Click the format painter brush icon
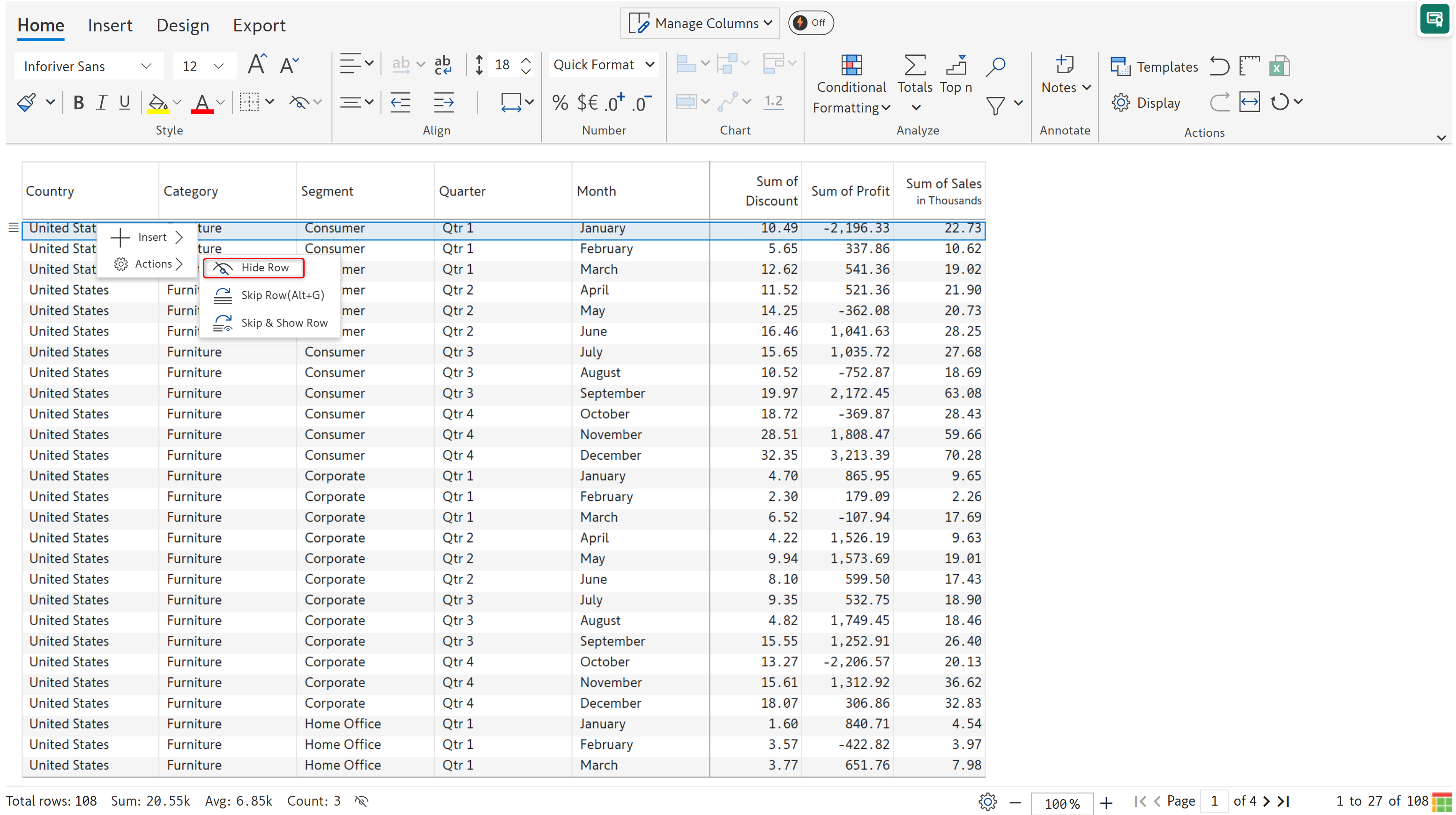Viewport: 1456px width, 815px height. (x=27, y=102)
